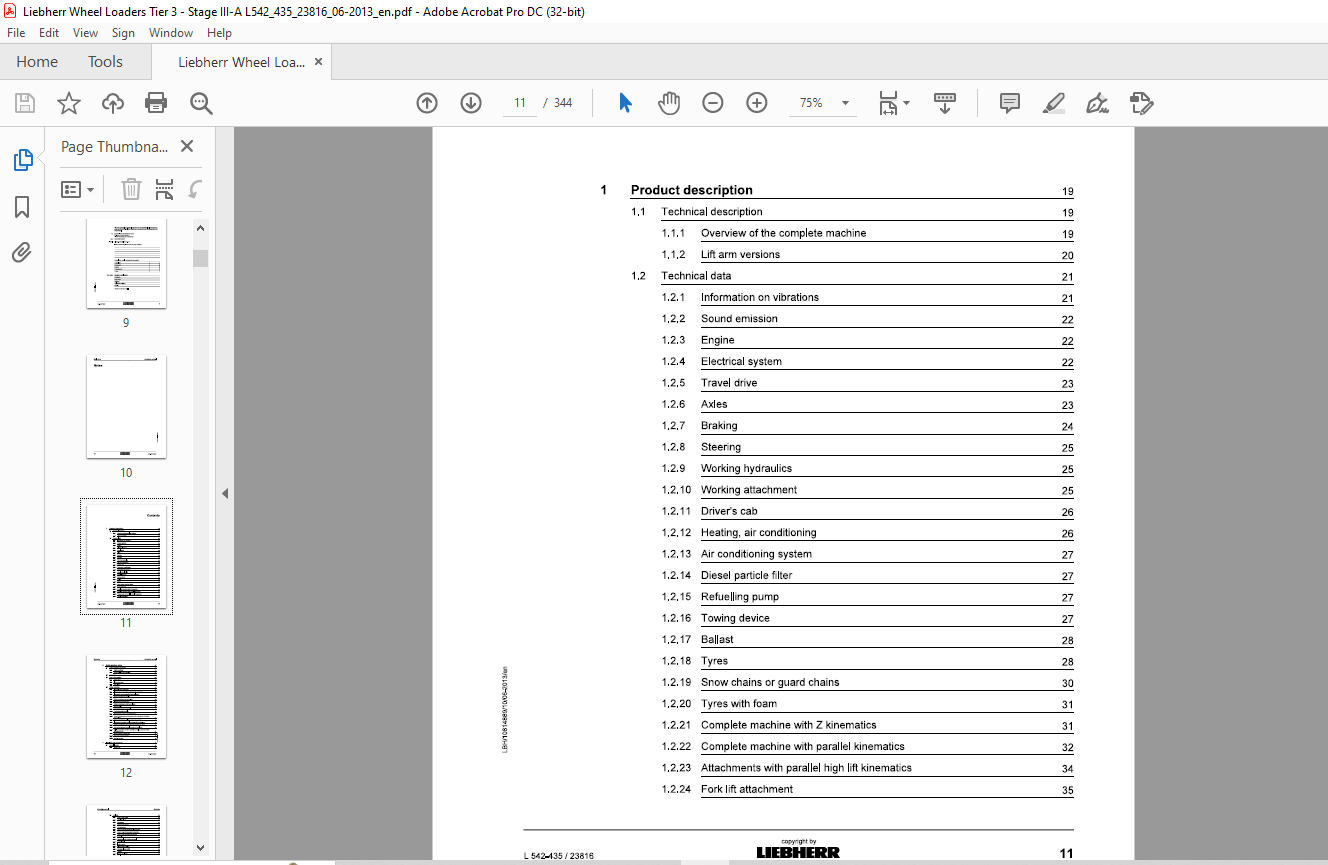Click the thumbnails panel scrollbar thumb

200,258
